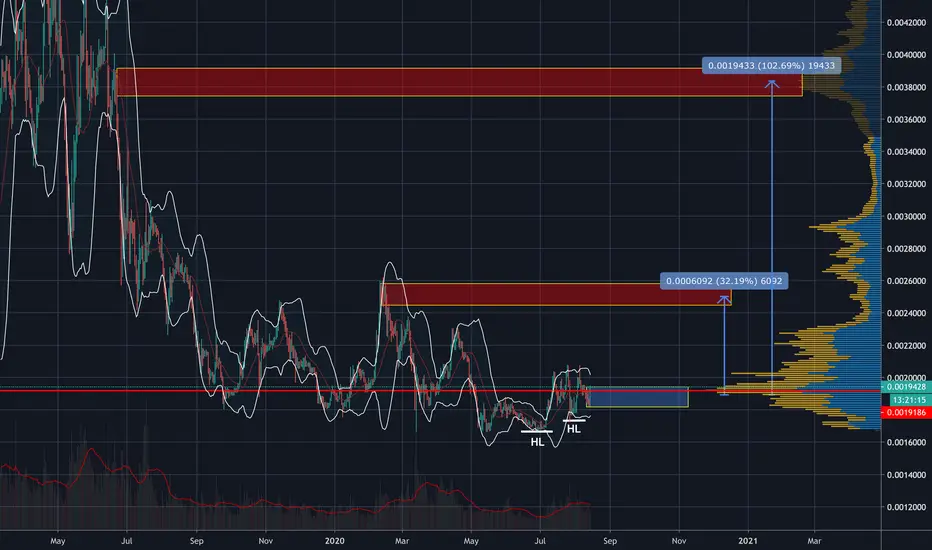This screenshot has height=550, width=932.
Task: Click the 0.0026000 price axis label
Action: point(906,281)
